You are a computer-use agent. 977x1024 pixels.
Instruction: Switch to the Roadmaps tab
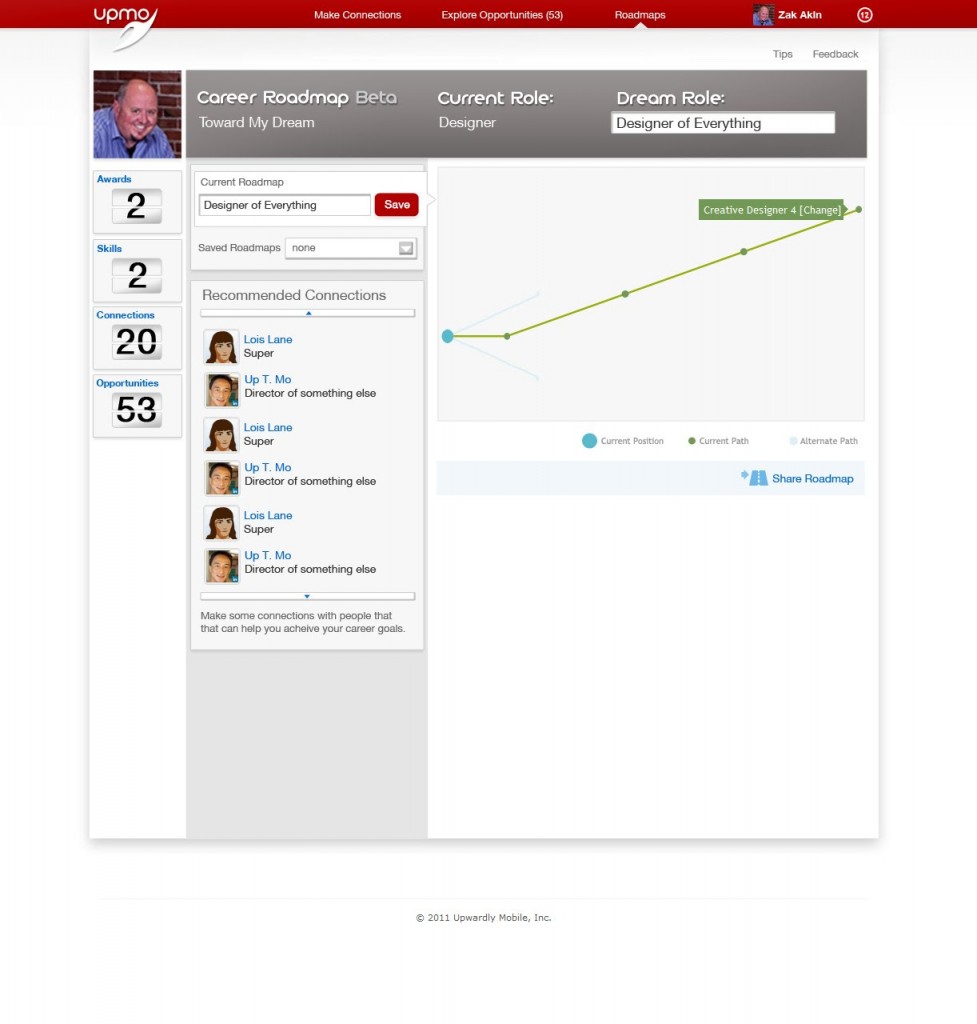tap(640, 15)
